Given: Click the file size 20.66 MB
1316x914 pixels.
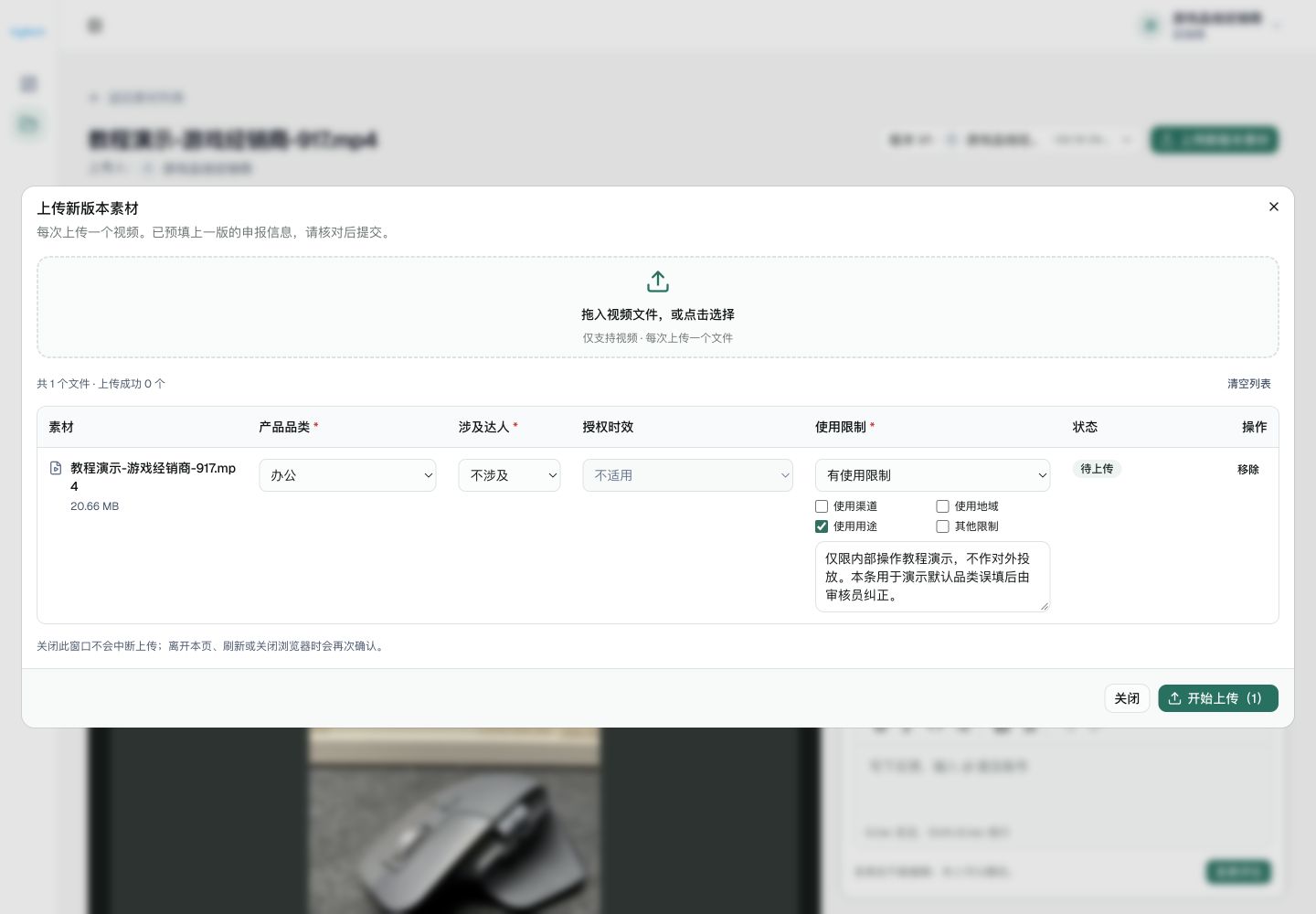Looking at the screenshot, I should point(95,506).
